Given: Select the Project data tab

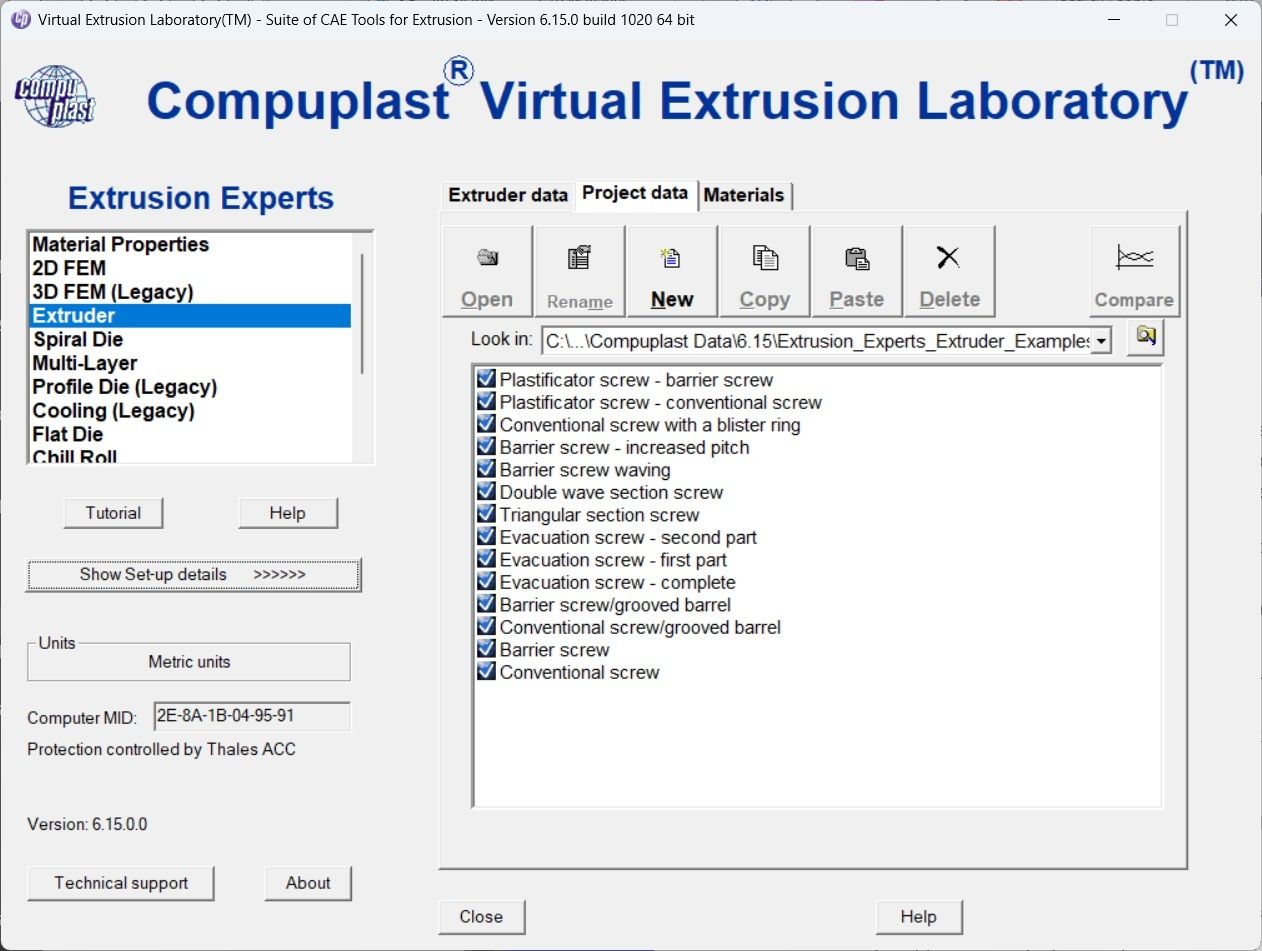Looking at the screenshot, I should (x=635, y=193).
